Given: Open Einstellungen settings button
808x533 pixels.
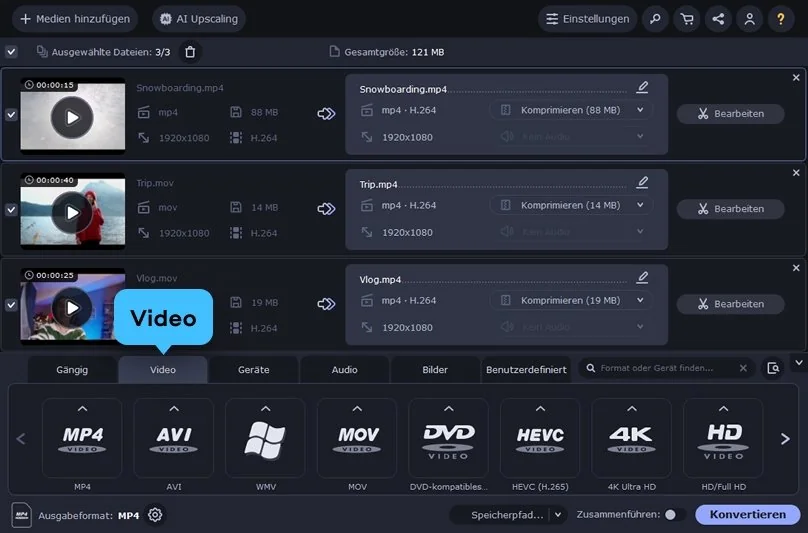Looking at the screenshot, I should pos(587,19).
